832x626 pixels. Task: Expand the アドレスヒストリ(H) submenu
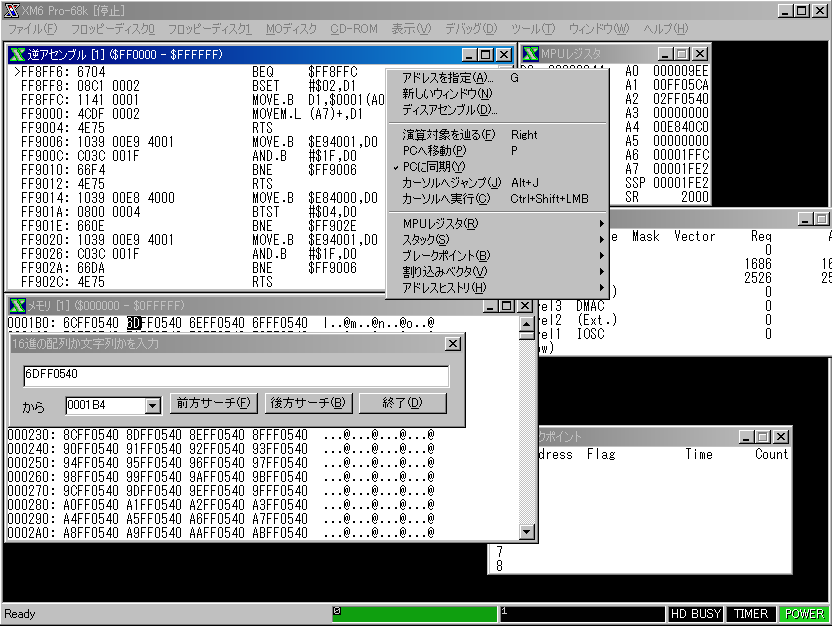pyautogui.click(x=497, y=288)
